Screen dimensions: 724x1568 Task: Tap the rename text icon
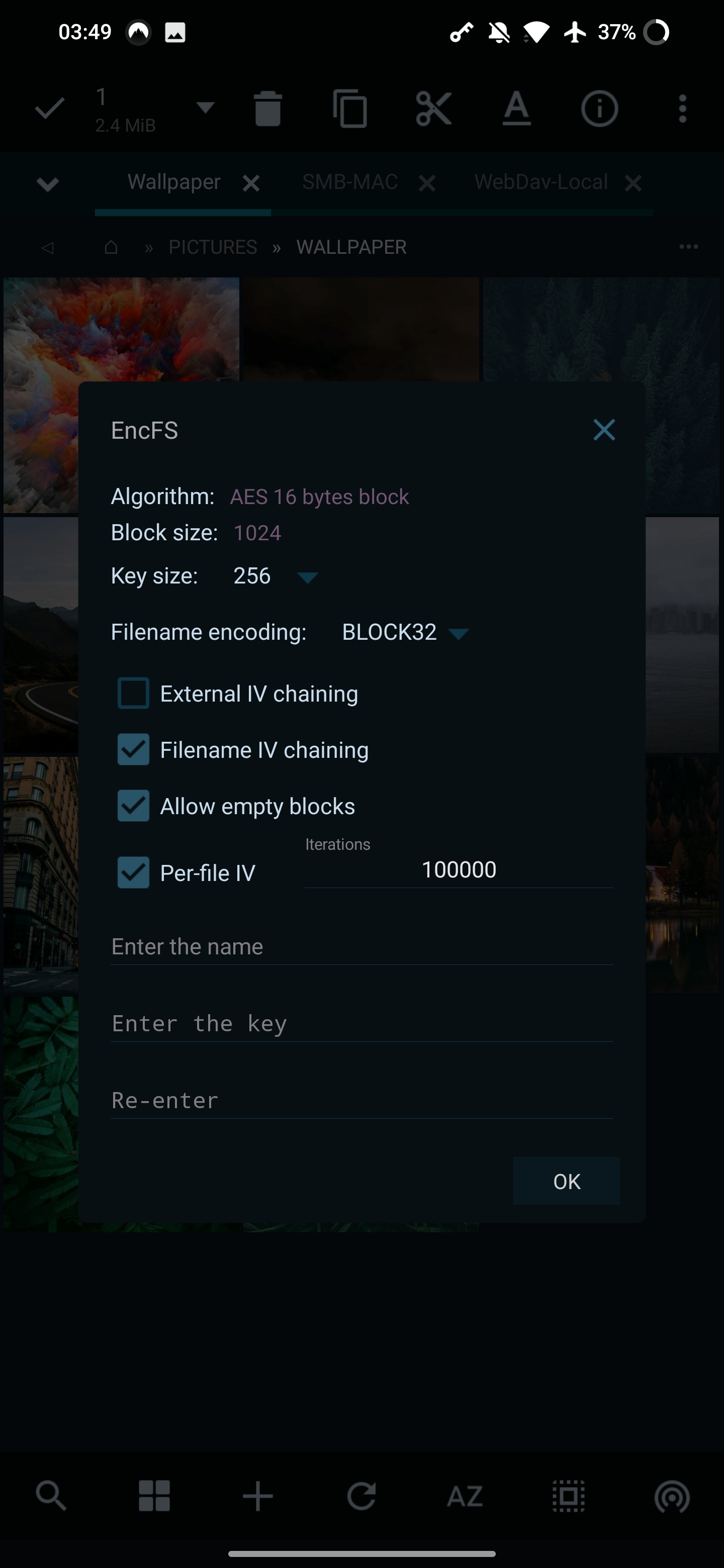tap(516, 109)
